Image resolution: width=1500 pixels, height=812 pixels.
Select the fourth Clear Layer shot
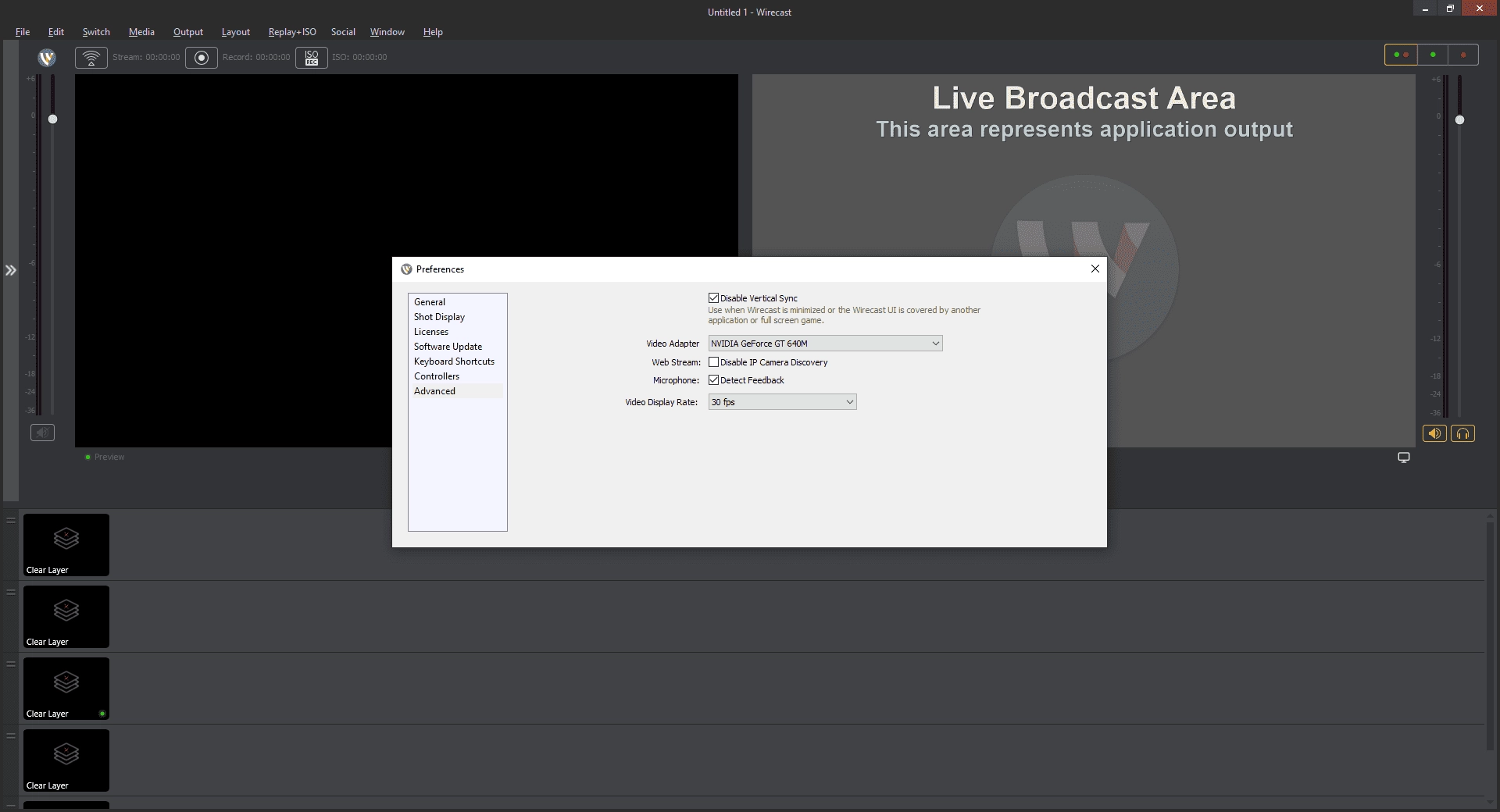(x=66, y=760)
